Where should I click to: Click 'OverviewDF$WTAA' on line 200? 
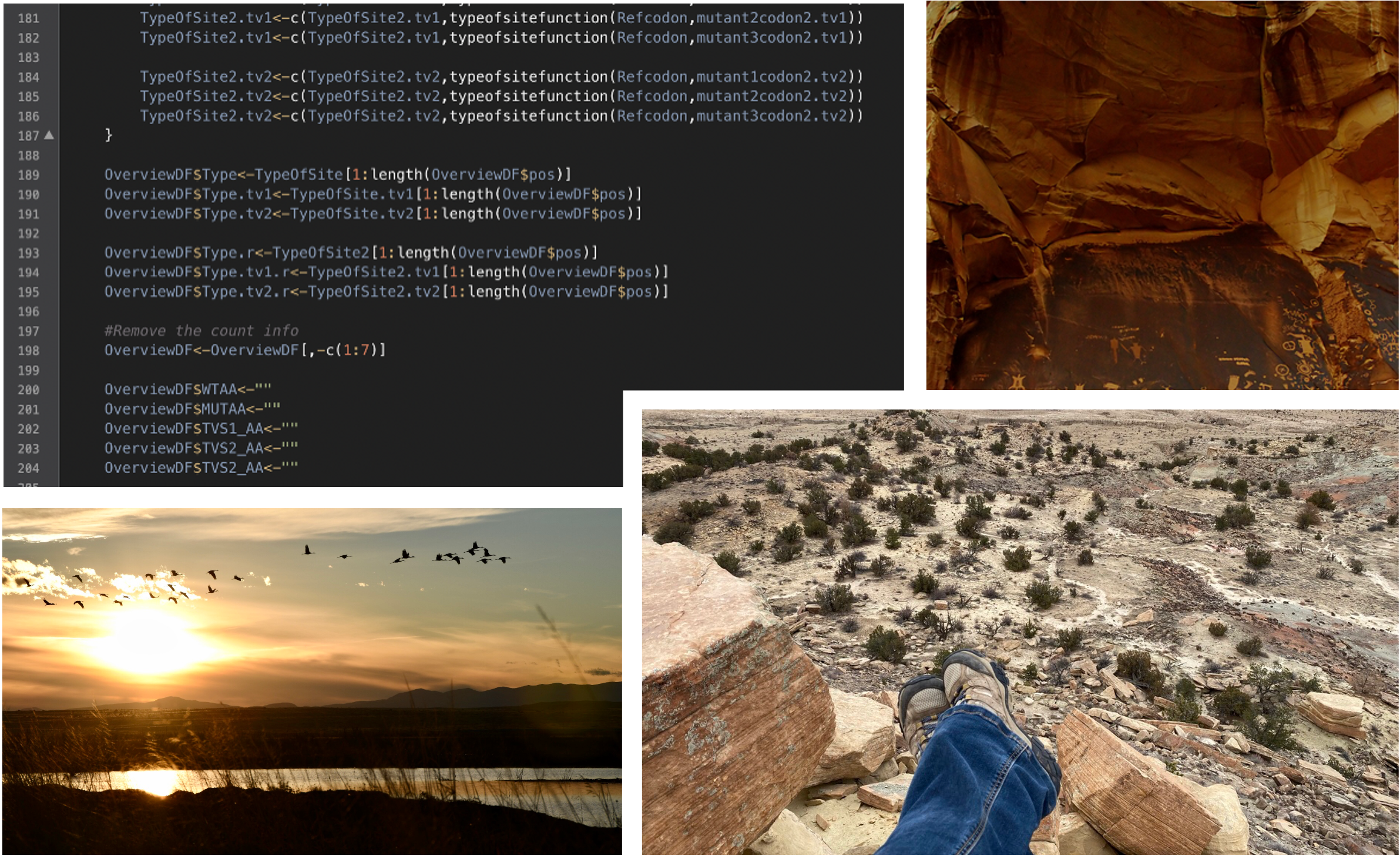point(170,390)
